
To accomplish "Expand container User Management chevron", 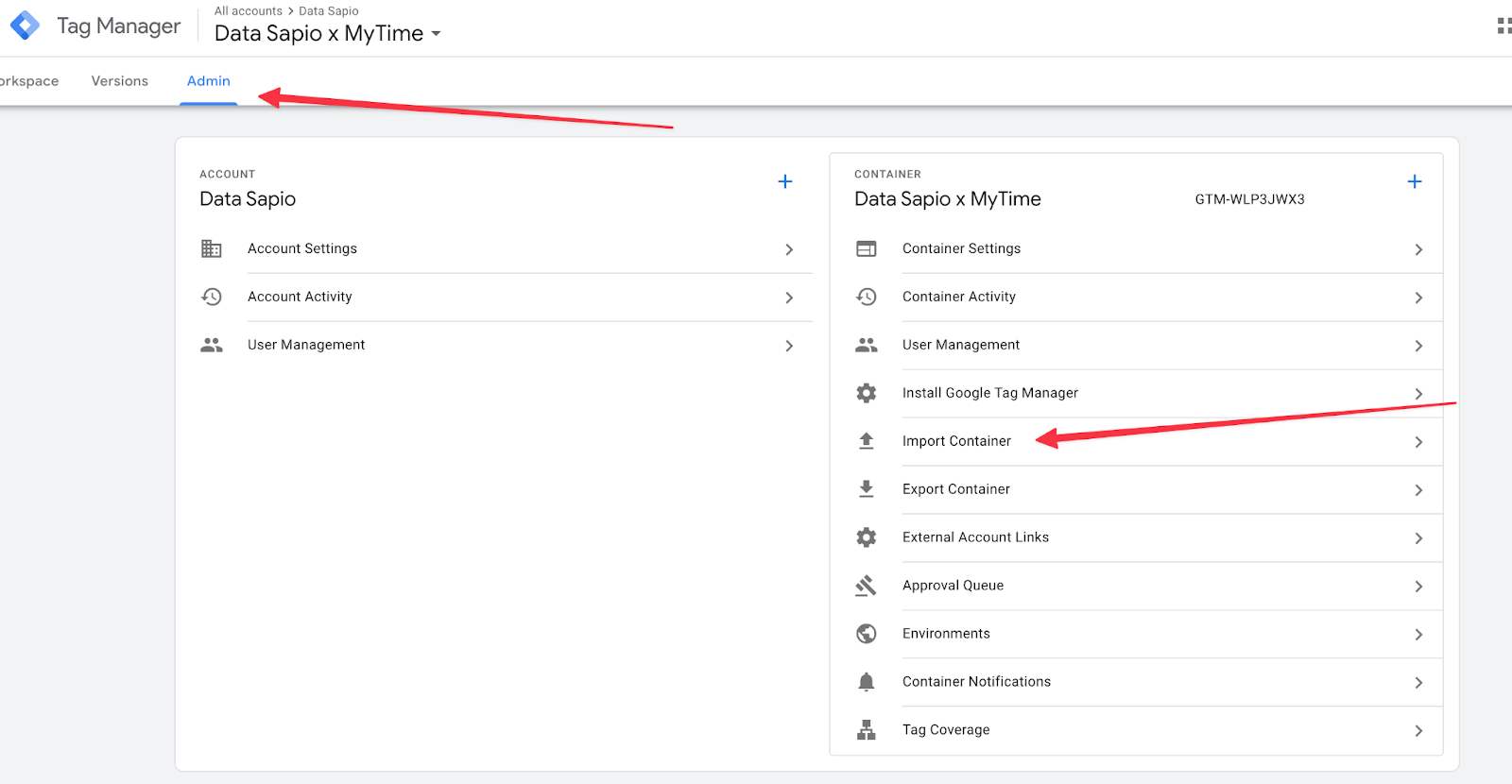I will tap(1418, 346).
